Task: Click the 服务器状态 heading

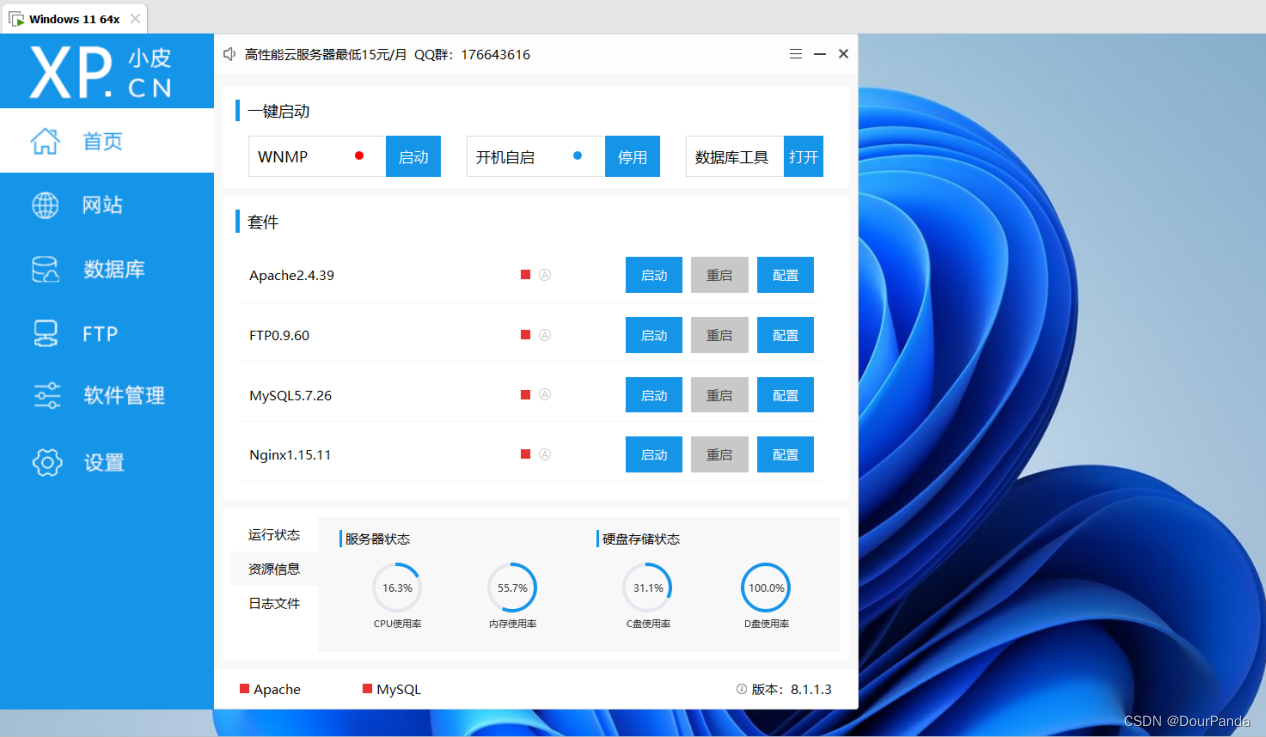Action: click(x=377, y=539)
